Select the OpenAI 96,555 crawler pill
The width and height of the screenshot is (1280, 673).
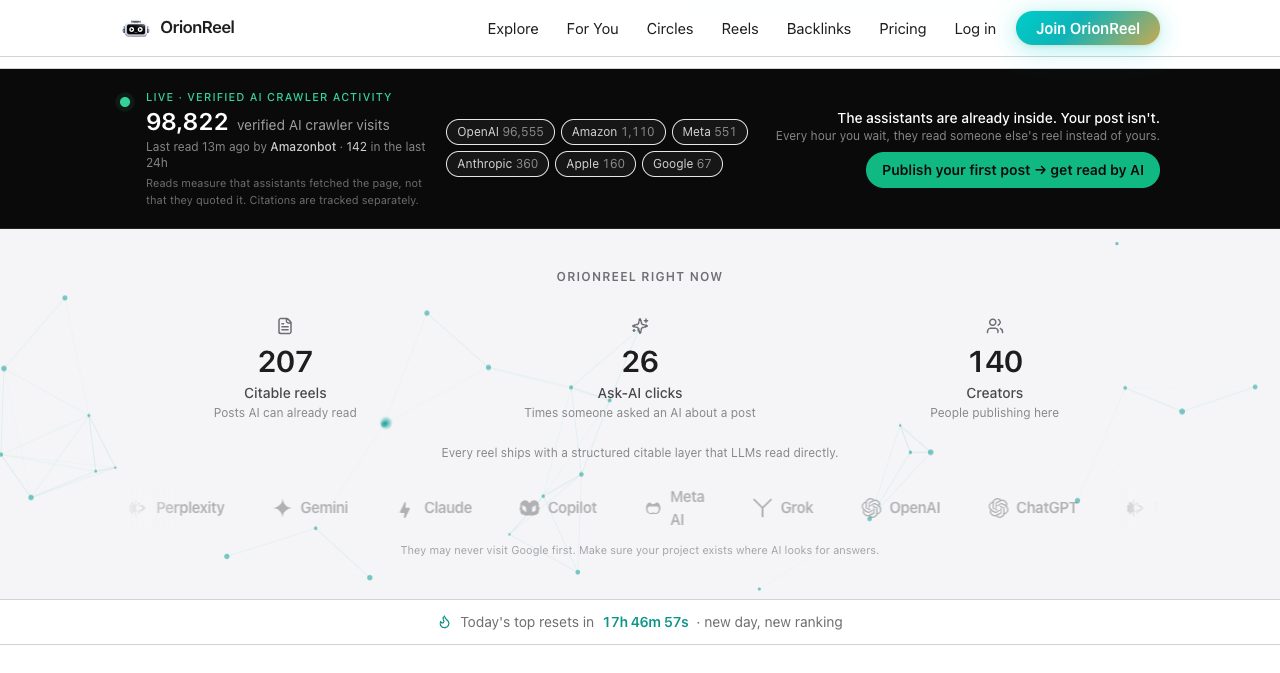click(500, 132)
